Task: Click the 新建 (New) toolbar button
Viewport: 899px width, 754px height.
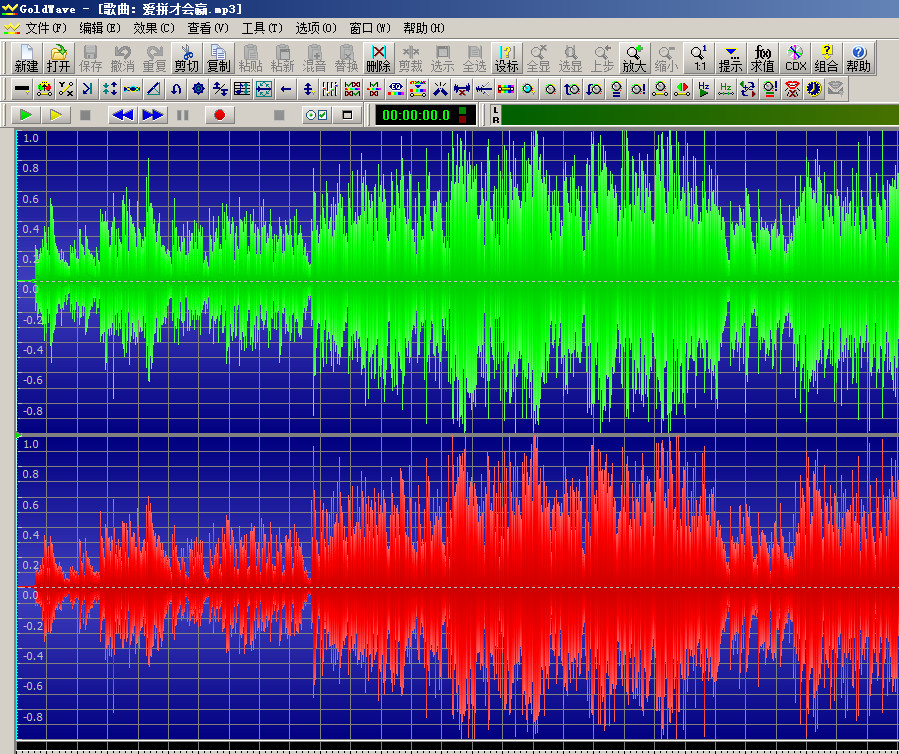Action: [x=26, y=58]
